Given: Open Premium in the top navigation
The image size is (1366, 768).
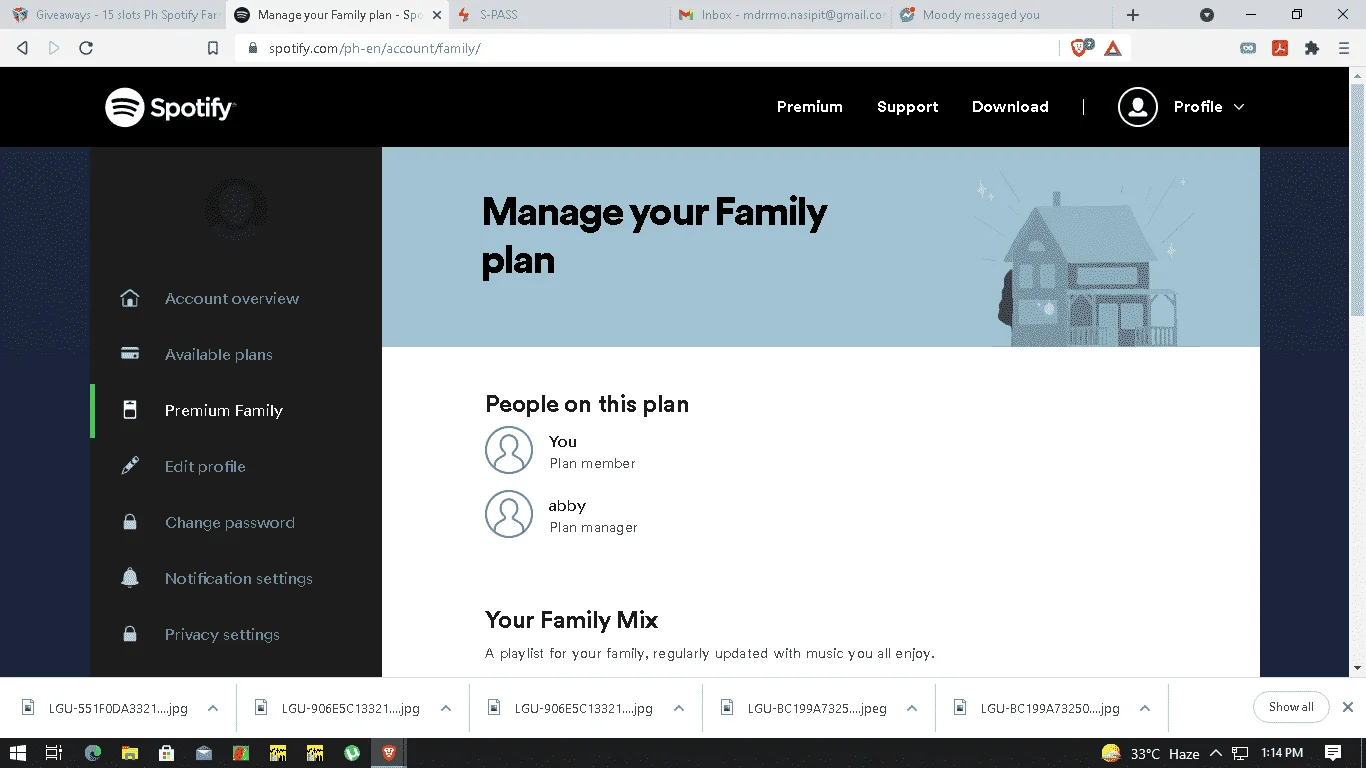Looking at the screenshot, I should 810,107.
